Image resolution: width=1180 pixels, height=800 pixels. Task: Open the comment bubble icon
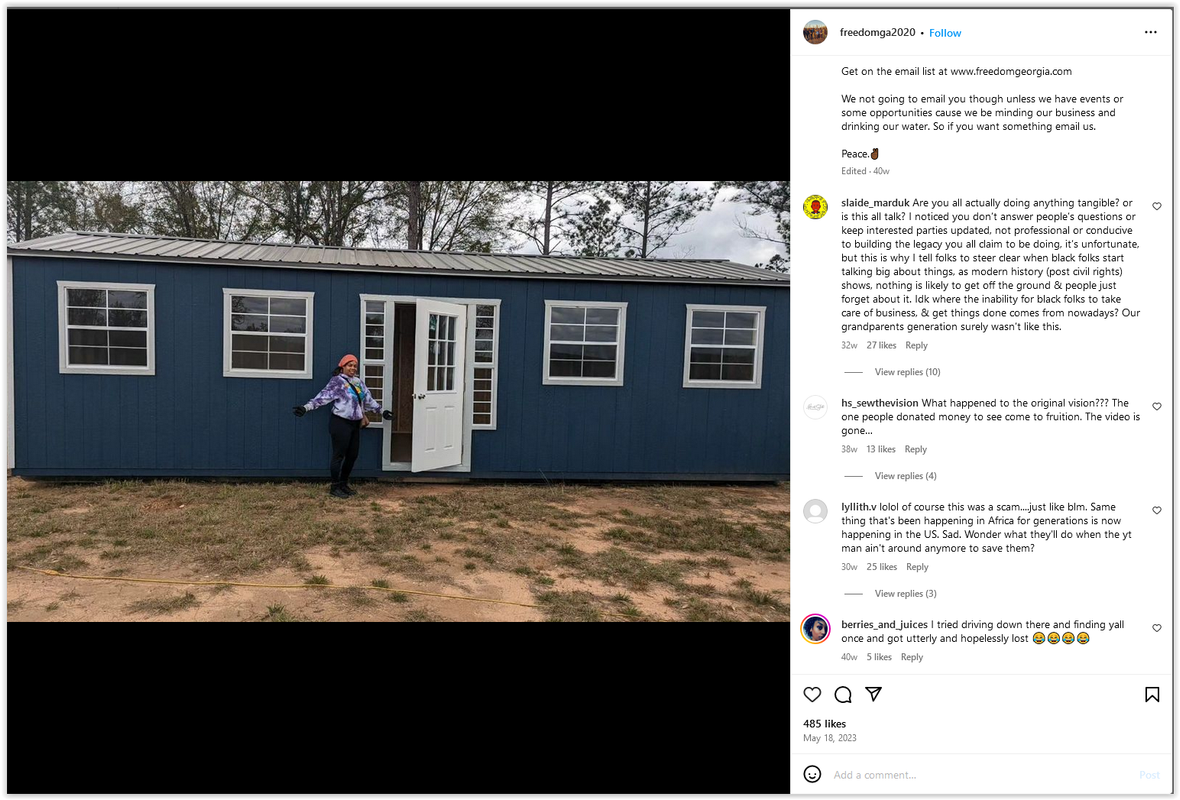(843, 695)
